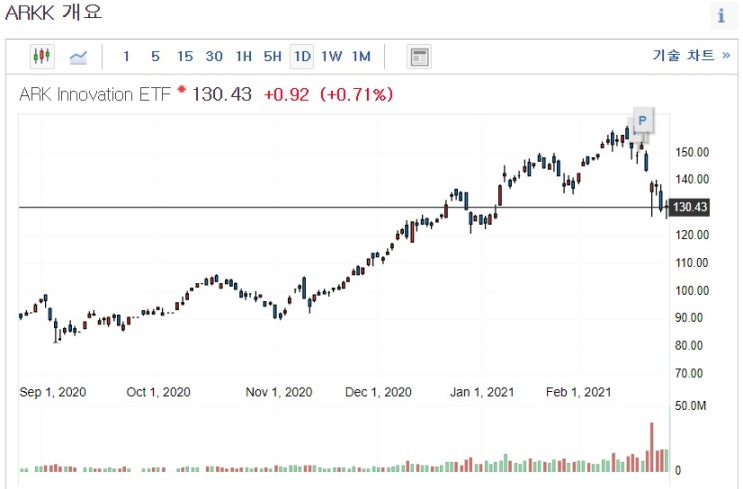Open the chart layout panel icon
Image resolution: width=743 pixels, height=489 pixels.
coord(419,57)
